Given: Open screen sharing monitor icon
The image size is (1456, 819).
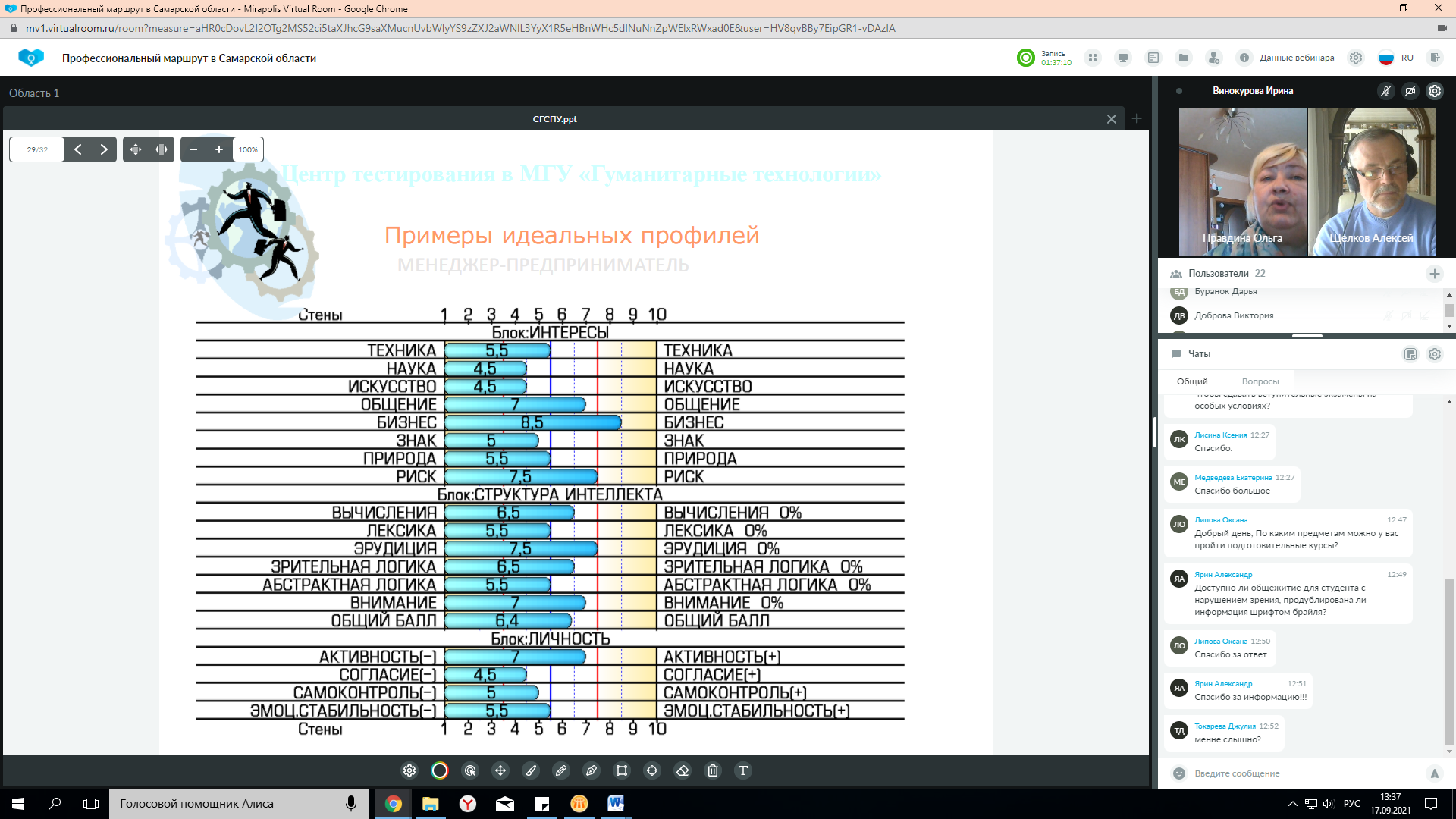Looking at the screenshot, I should pos(1123,58).
